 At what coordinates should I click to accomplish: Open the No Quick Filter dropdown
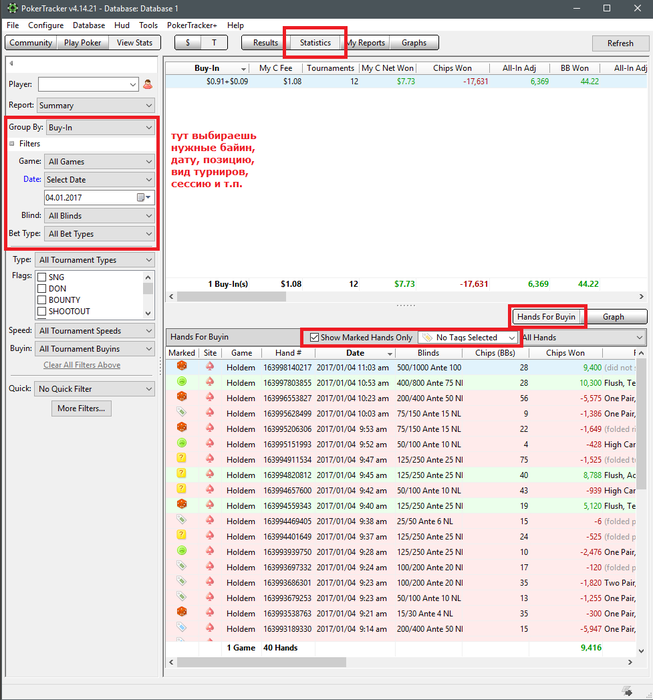point(95,389)
